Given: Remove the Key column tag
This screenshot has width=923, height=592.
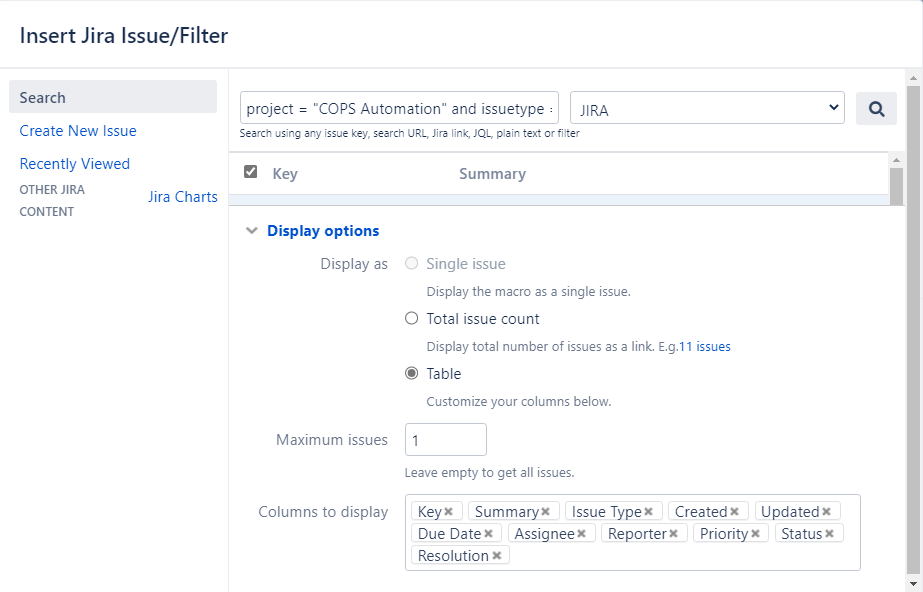Looking at the screenshot, I should pos(449,512).
